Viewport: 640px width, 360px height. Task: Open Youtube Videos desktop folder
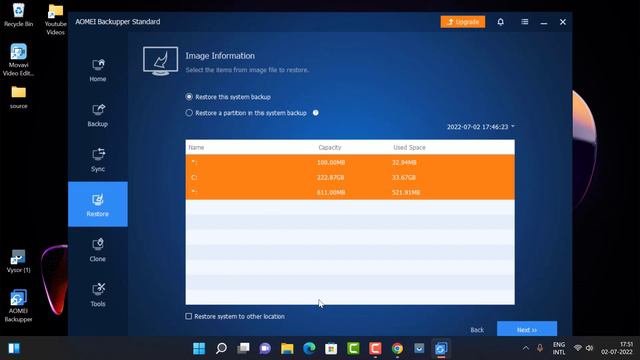56,19
